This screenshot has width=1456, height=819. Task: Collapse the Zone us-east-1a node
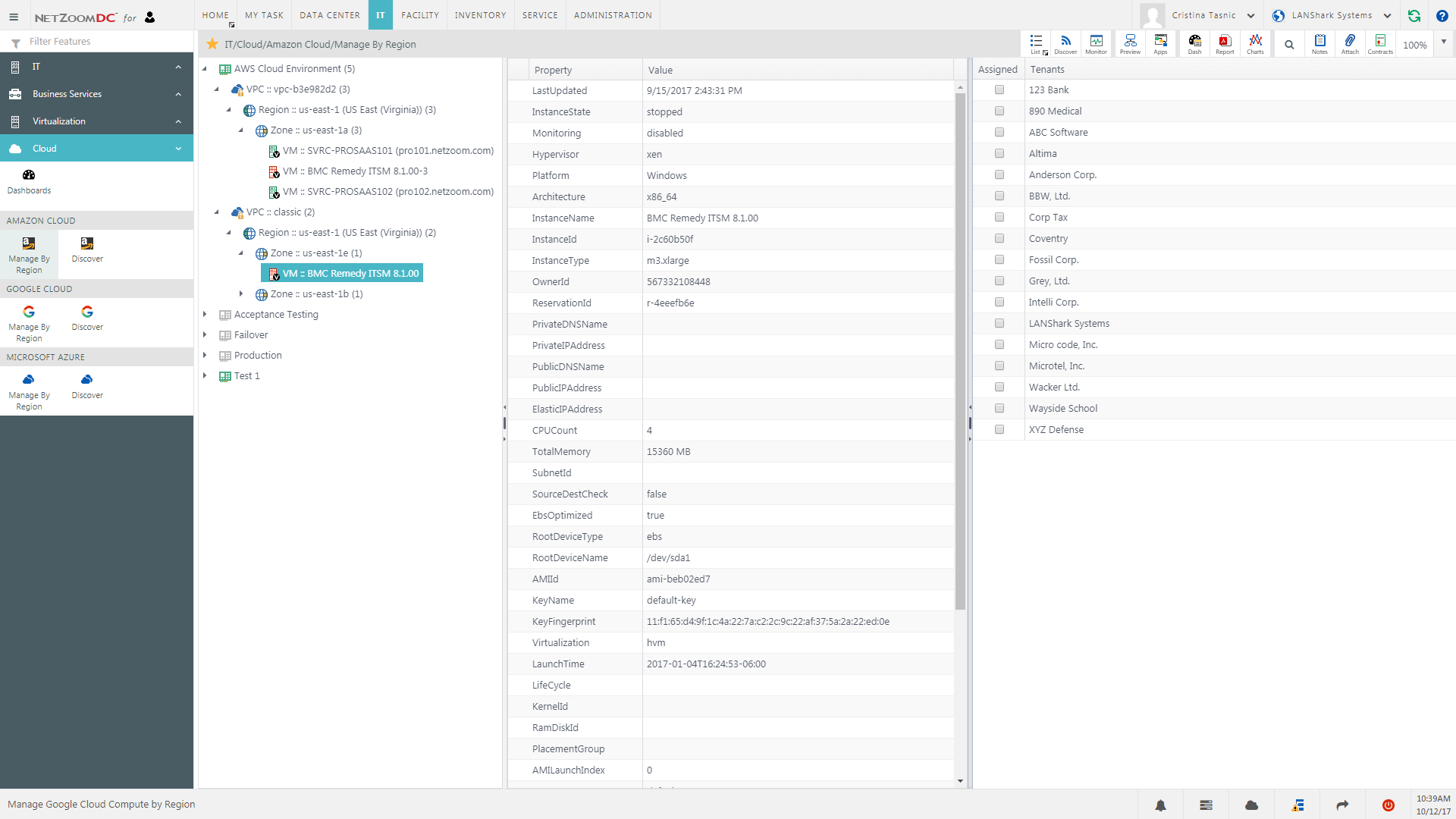click(x=241, y=130)
